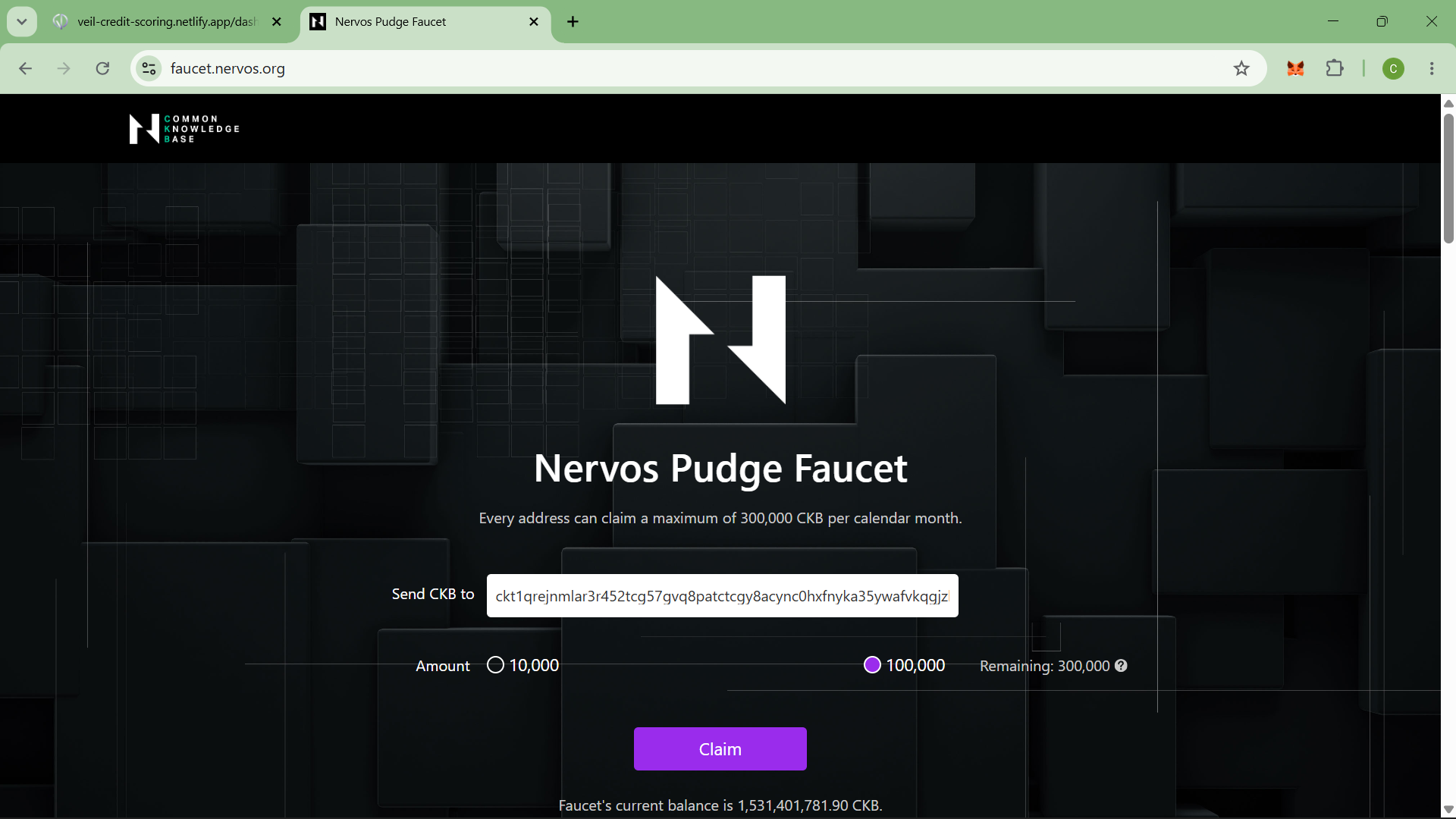Minimize the browser window
Viewport: 1456px width, 819px height.
1333,21
